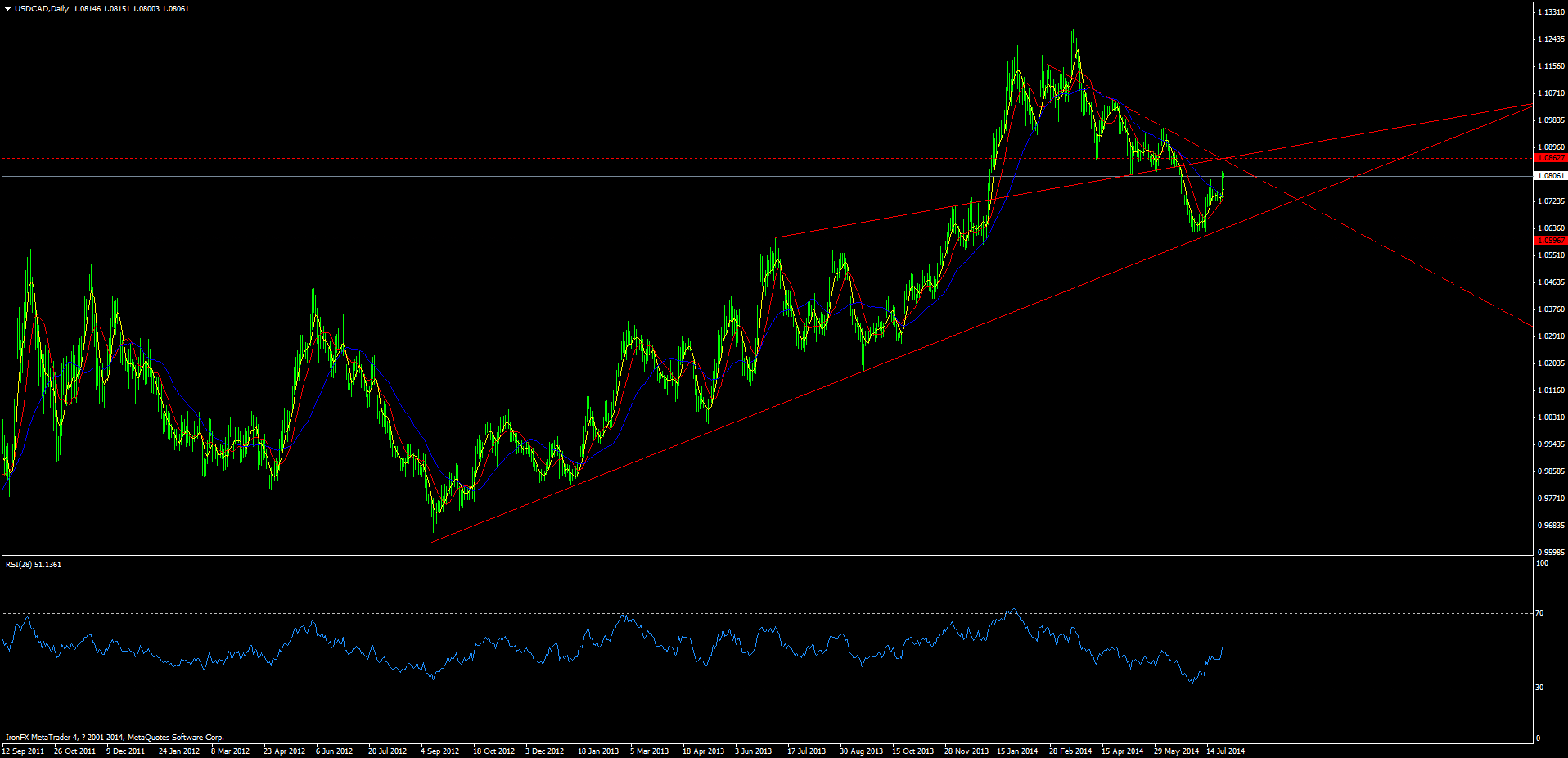Click the highlighted red bid price tag on right axis
The width and height of the screenshot is (1568, 758).
point(1553,156)
